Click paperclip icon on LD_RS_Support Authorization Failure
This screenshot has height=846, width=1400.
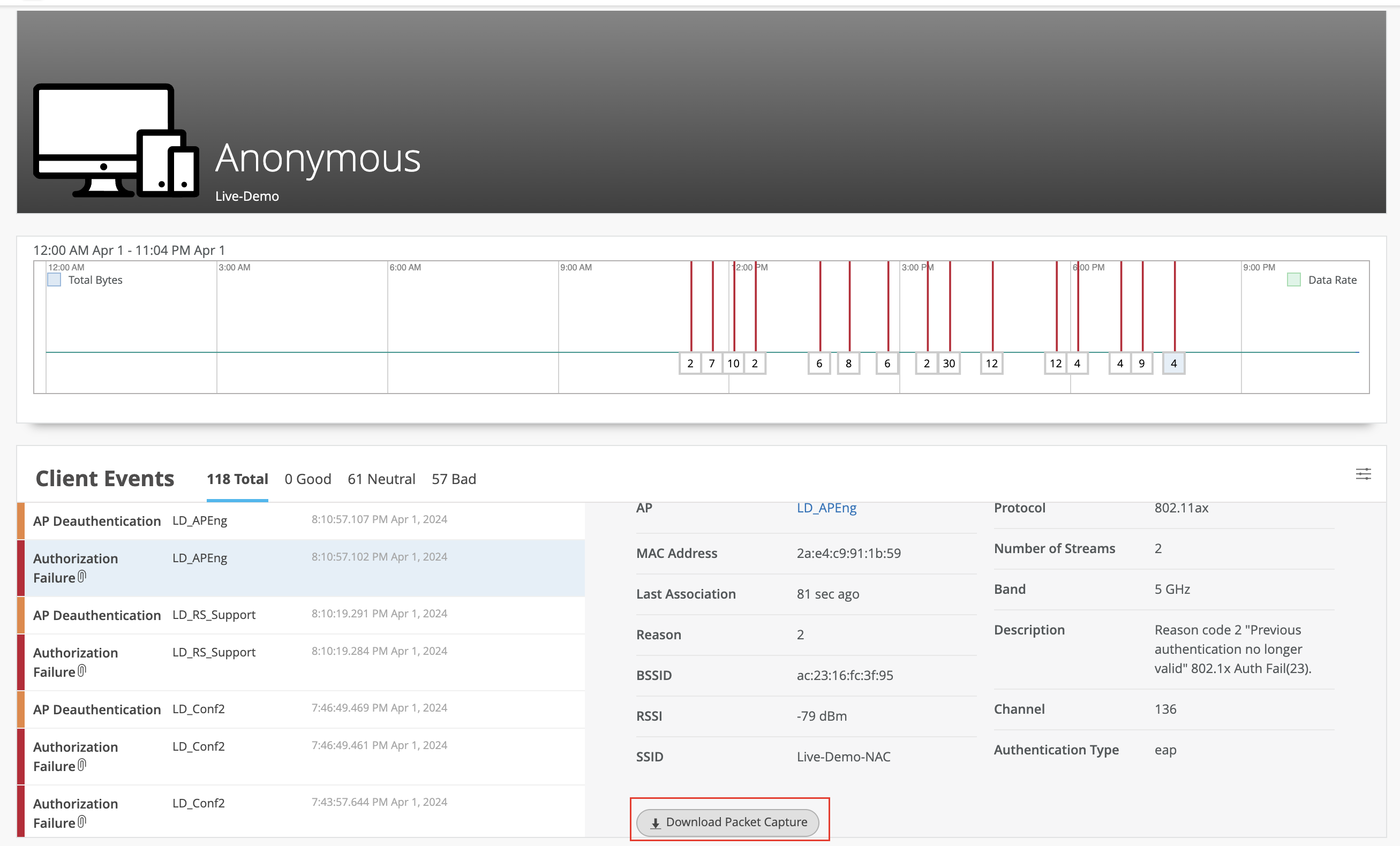click(x=82, y=671)
